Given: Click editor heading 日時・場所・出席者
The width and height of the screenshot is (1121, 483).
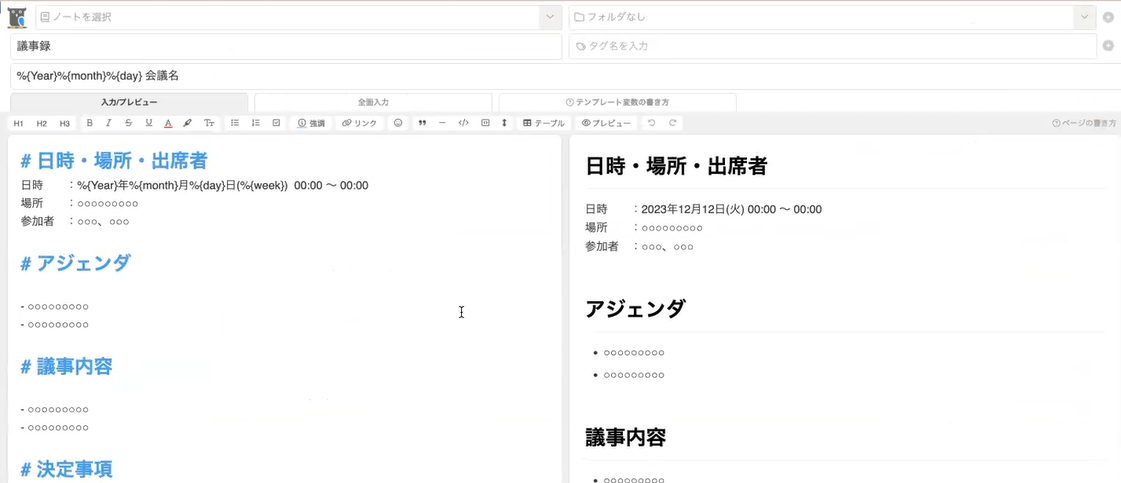Looking at the screenshot, I should 114,161.
